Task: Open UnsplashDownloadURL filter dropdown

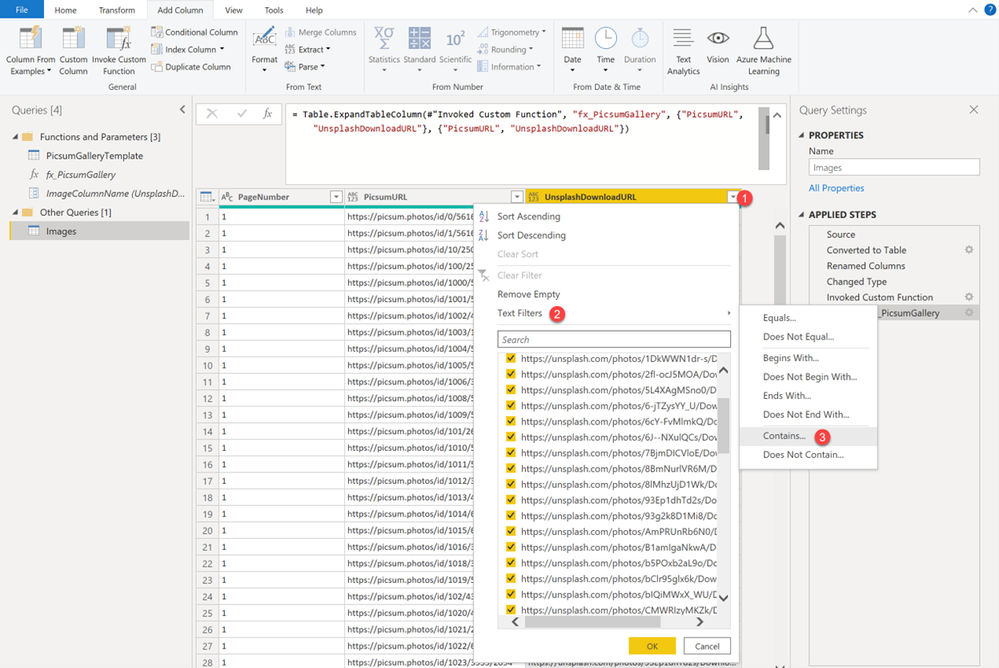Action: tap(733, 197)
